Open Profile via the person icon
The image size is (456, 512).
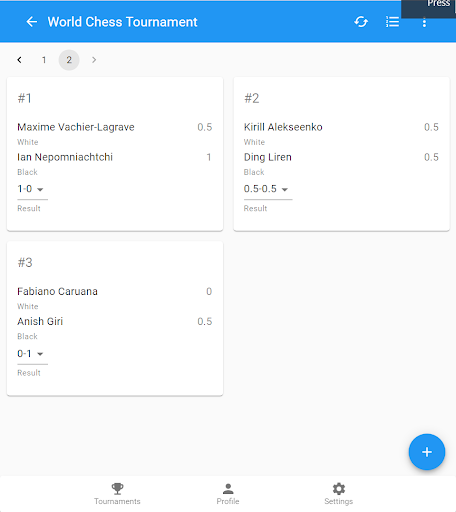click(228, 489)
